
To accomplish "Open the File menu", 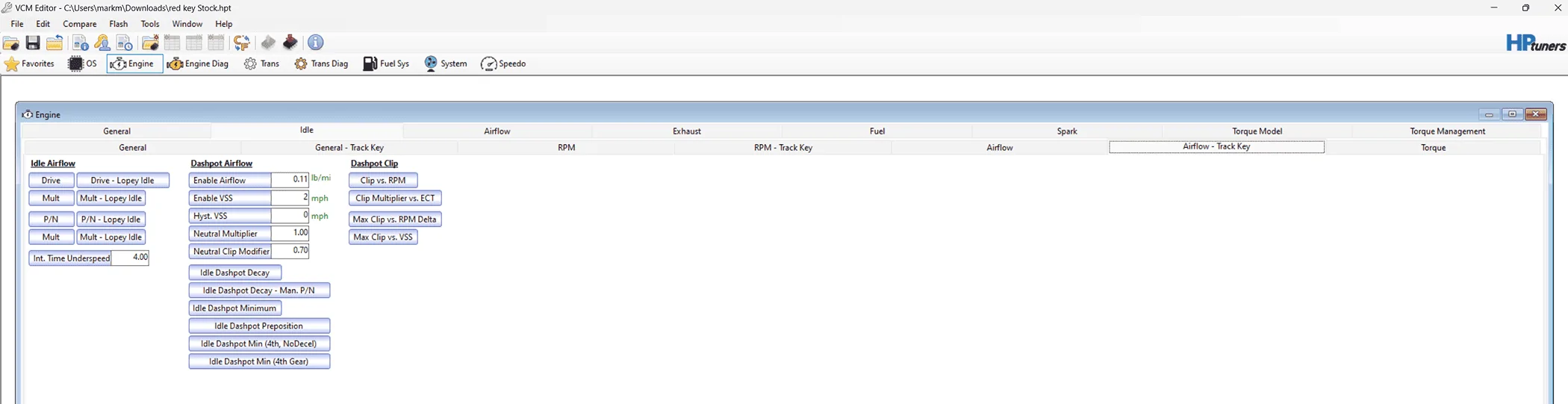I will tap(17, 24).
